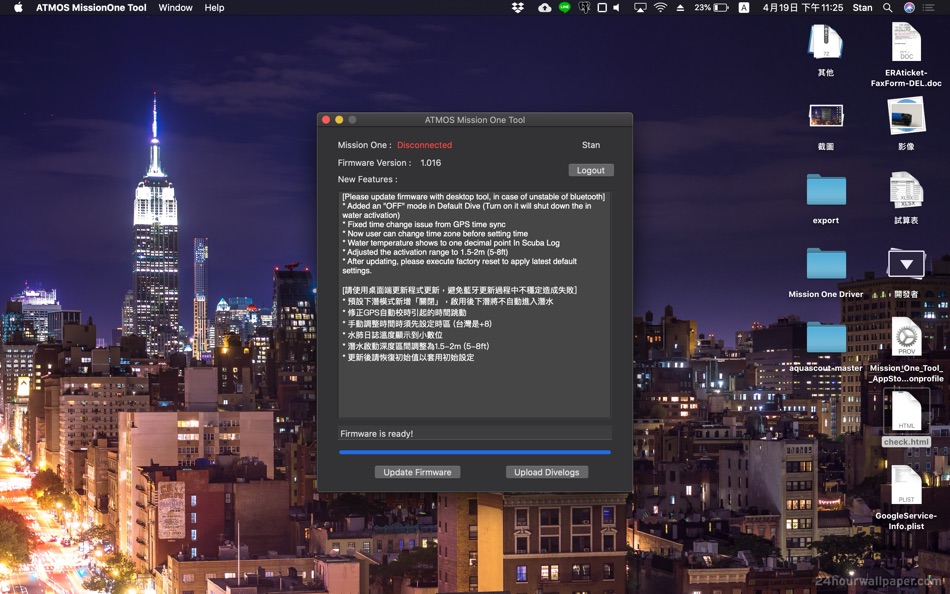
Task: Click the battery percentage 23% text
Action: tap(702, 8)
